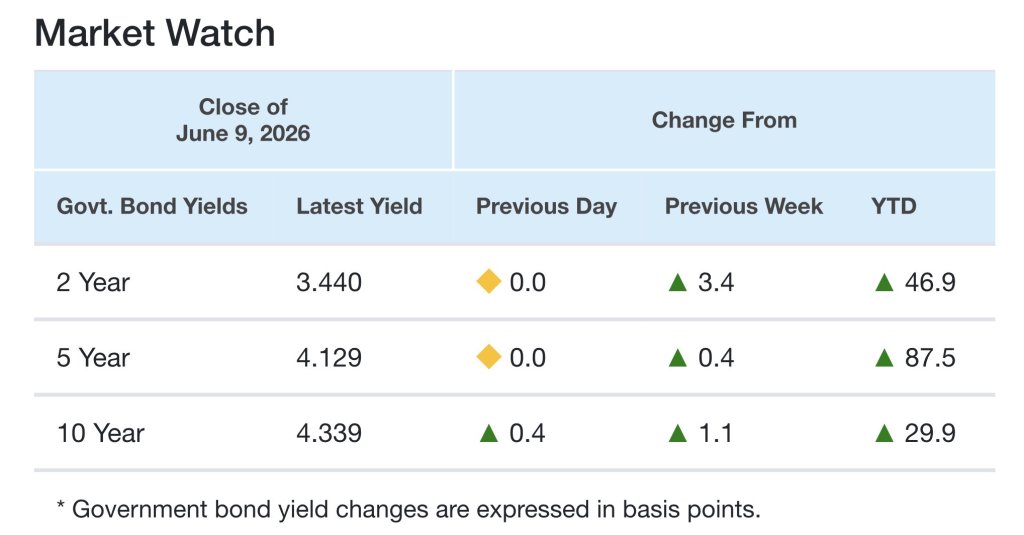Select the 10 Year row label
1024x535 pixels.
[101, 433]
